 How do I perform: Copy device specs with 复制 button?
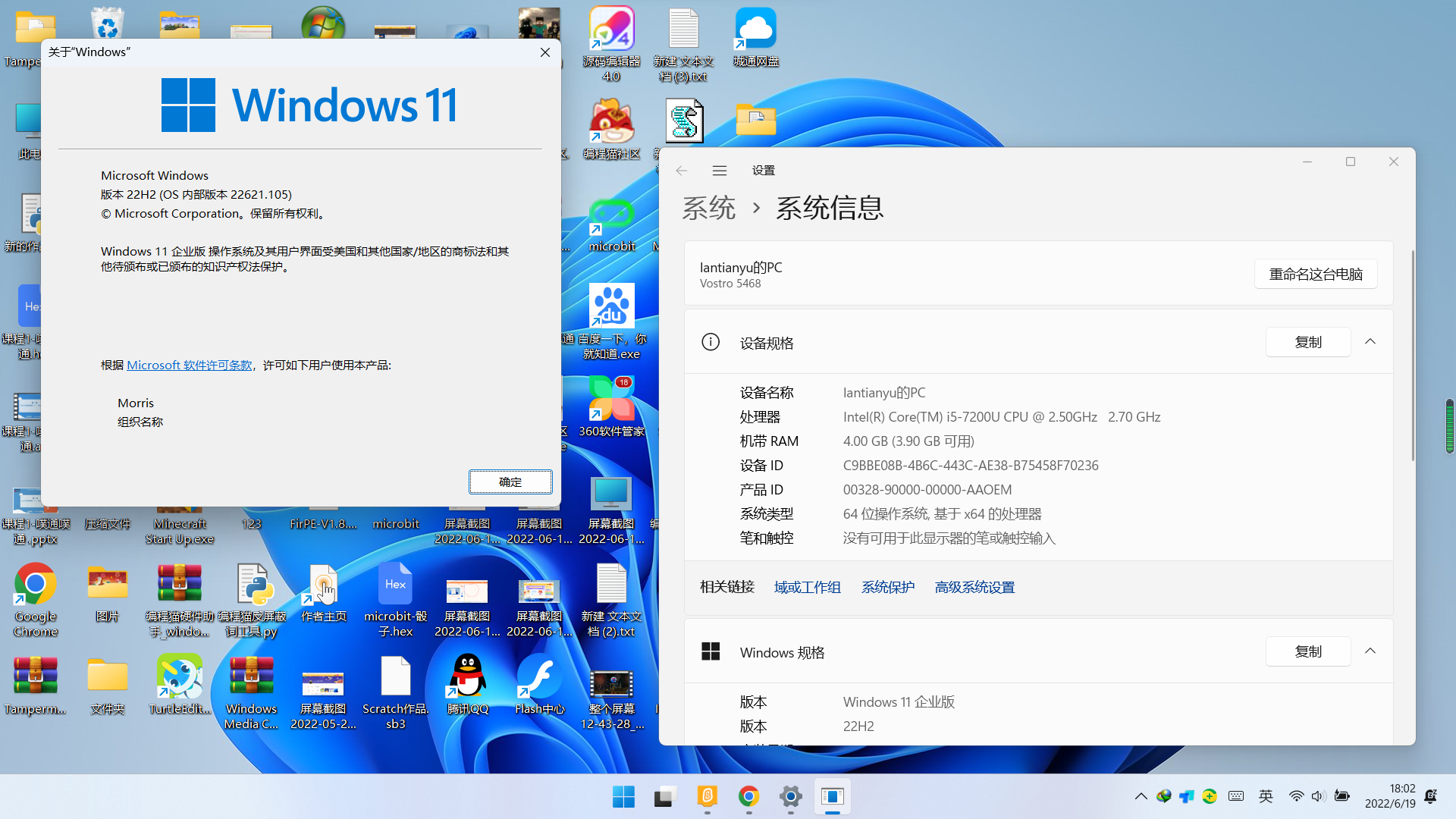[x=1308, y=342]
